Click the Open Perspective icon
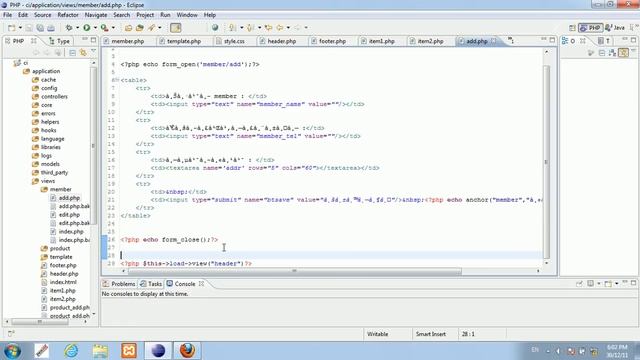The height and width of the screenshot is (360, 640). [x=572, y=28]
